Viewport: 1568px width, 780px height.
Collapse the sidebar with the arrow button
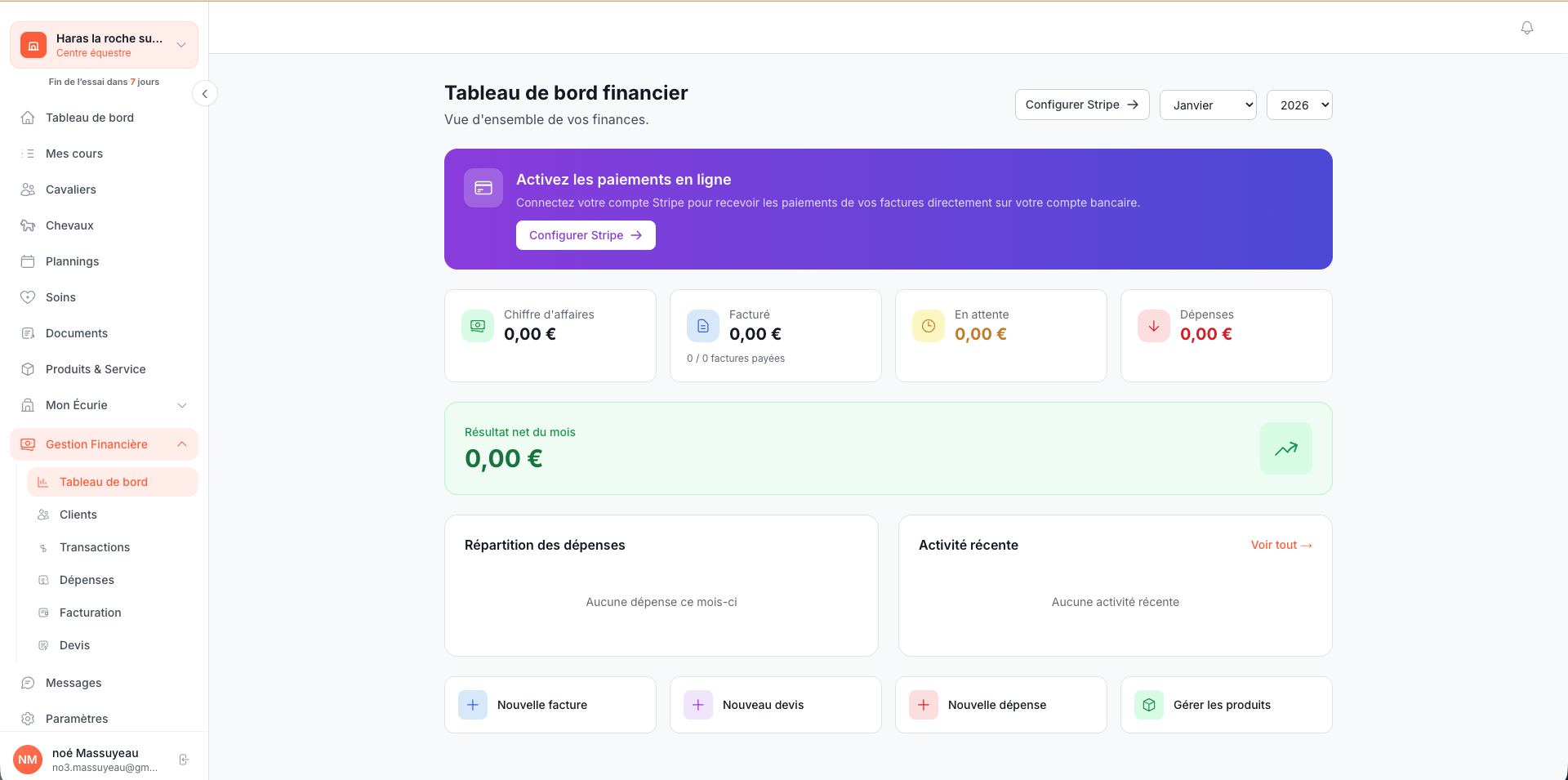[205, 94]
